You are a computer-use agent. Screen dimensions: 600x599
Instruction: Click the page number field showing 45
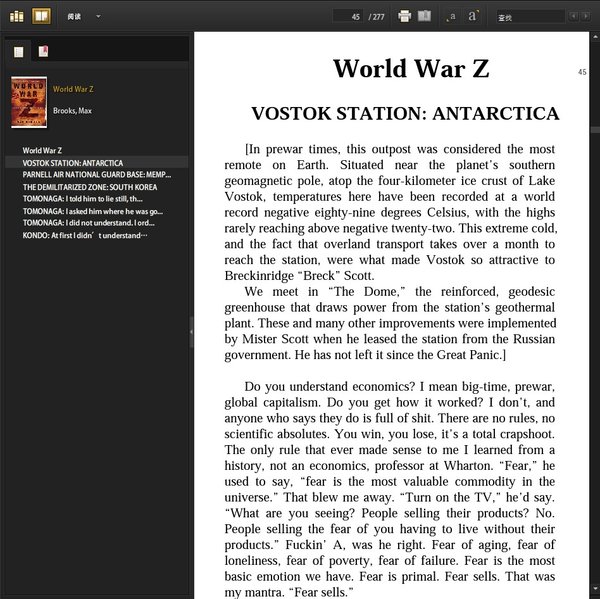click(348, 16)
